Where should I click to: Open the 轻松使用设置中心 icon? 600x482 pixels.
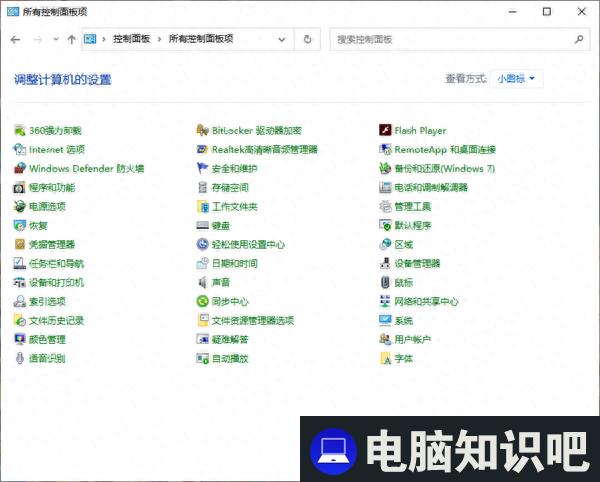point(202,244)
